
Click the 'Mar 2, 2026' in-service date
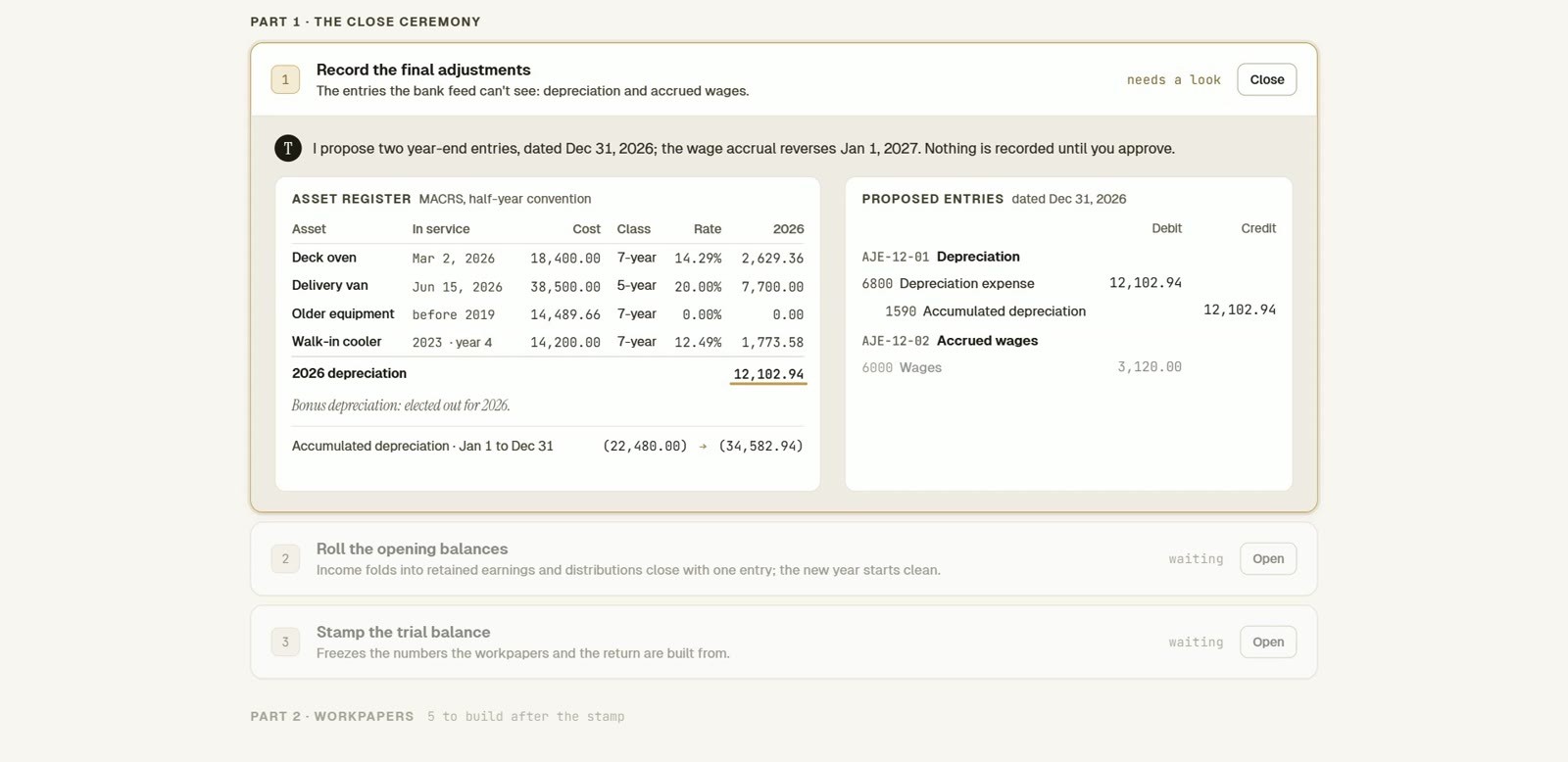coord(453,259)
